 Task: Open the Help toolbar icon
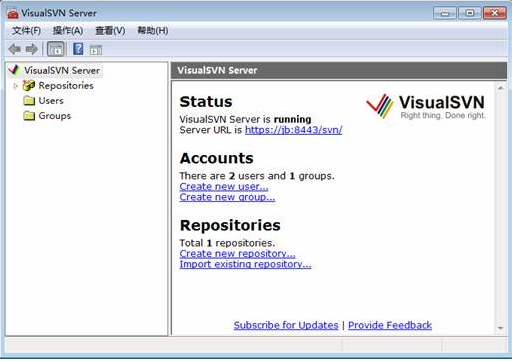(x=78, y=49)
